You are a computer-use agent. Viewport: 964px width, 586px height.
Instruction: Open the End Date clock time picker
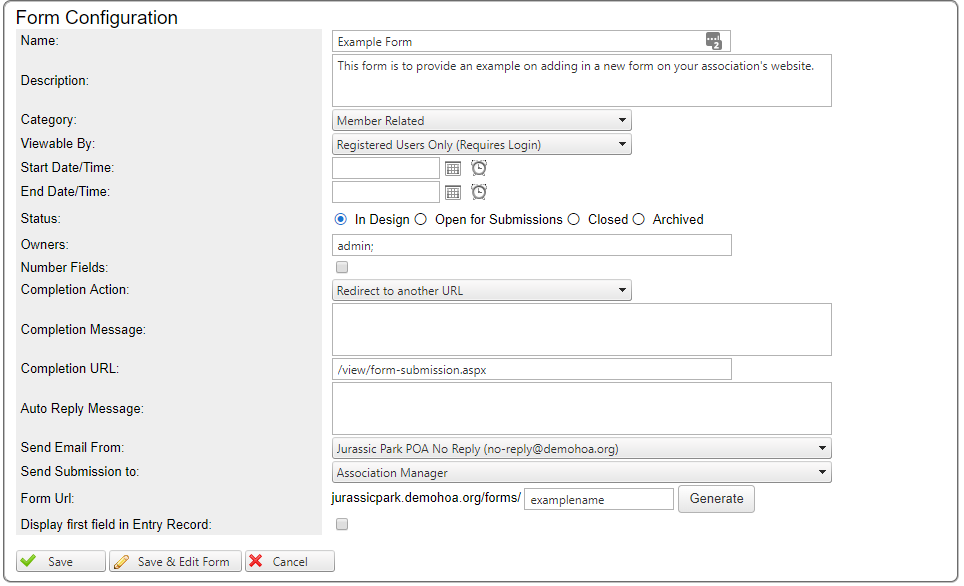pos(478,191)
